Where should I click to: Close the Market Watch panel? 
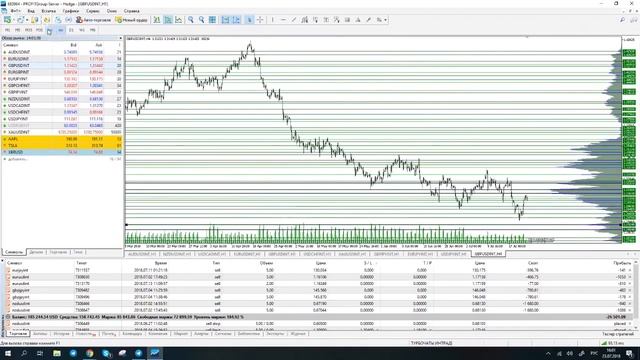120,38
